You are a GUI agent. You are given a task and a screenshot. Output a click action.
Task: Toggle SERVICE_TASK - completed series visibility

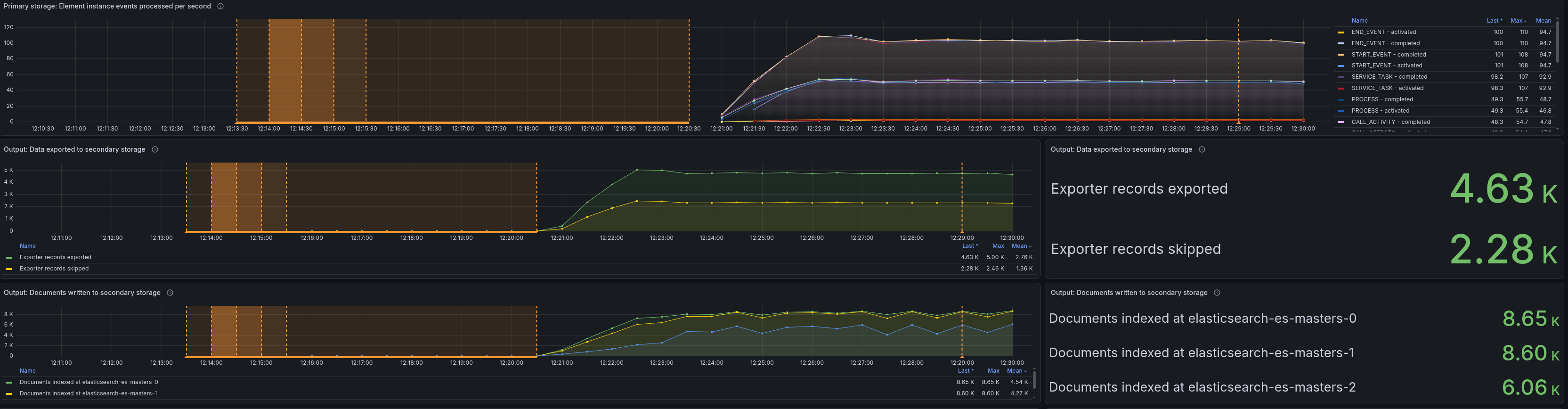(x=1389, y=77)
